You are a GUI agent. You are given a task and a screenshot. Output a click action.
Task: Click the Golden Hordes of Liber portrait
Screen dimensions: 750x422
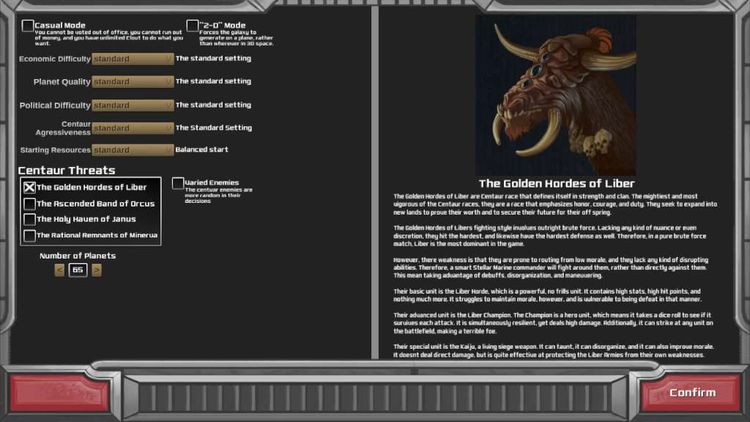(x=556, y=96)
